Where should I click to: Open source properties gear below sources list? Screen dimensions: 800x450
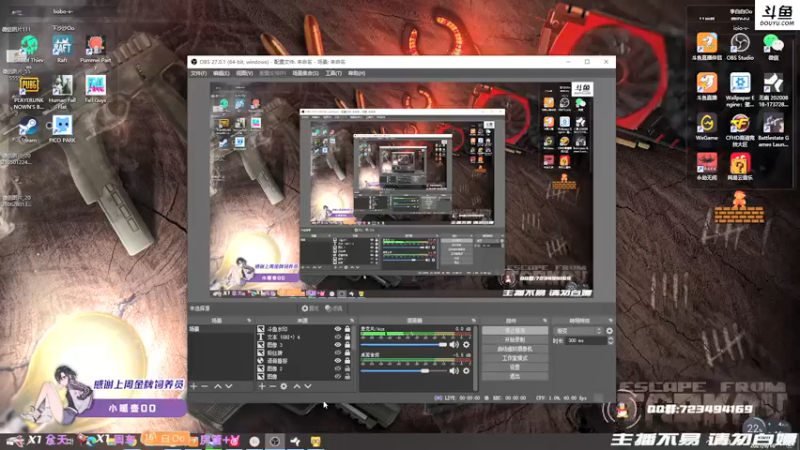284,387
